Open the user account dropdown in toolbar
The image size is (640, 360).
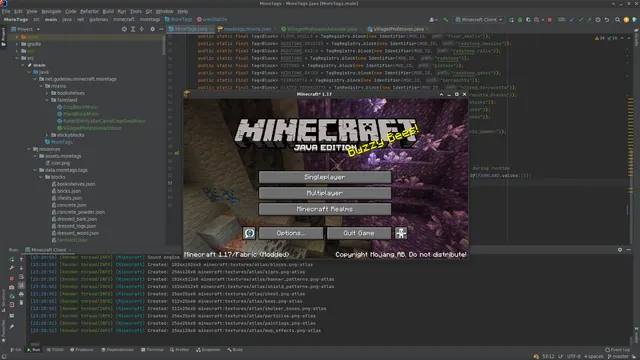tap(433, 20)
